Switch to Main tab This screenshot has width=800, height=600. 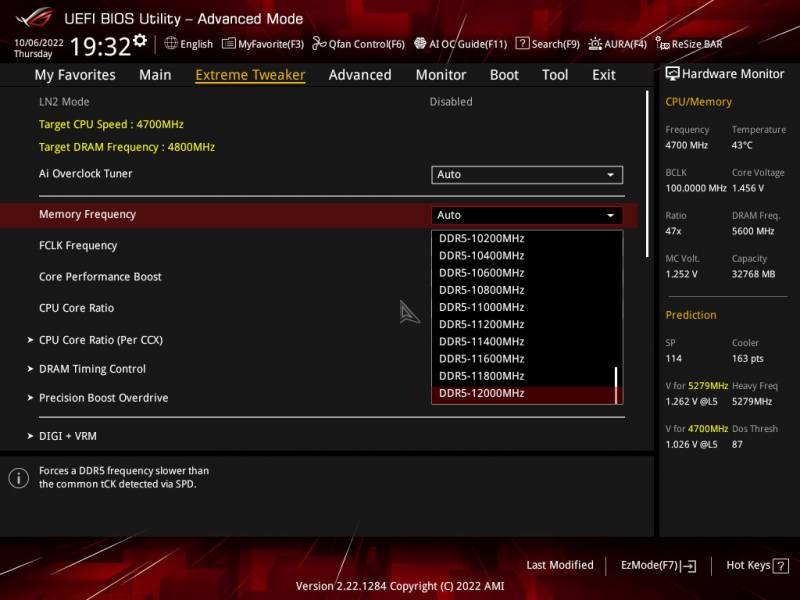(155, 75)
